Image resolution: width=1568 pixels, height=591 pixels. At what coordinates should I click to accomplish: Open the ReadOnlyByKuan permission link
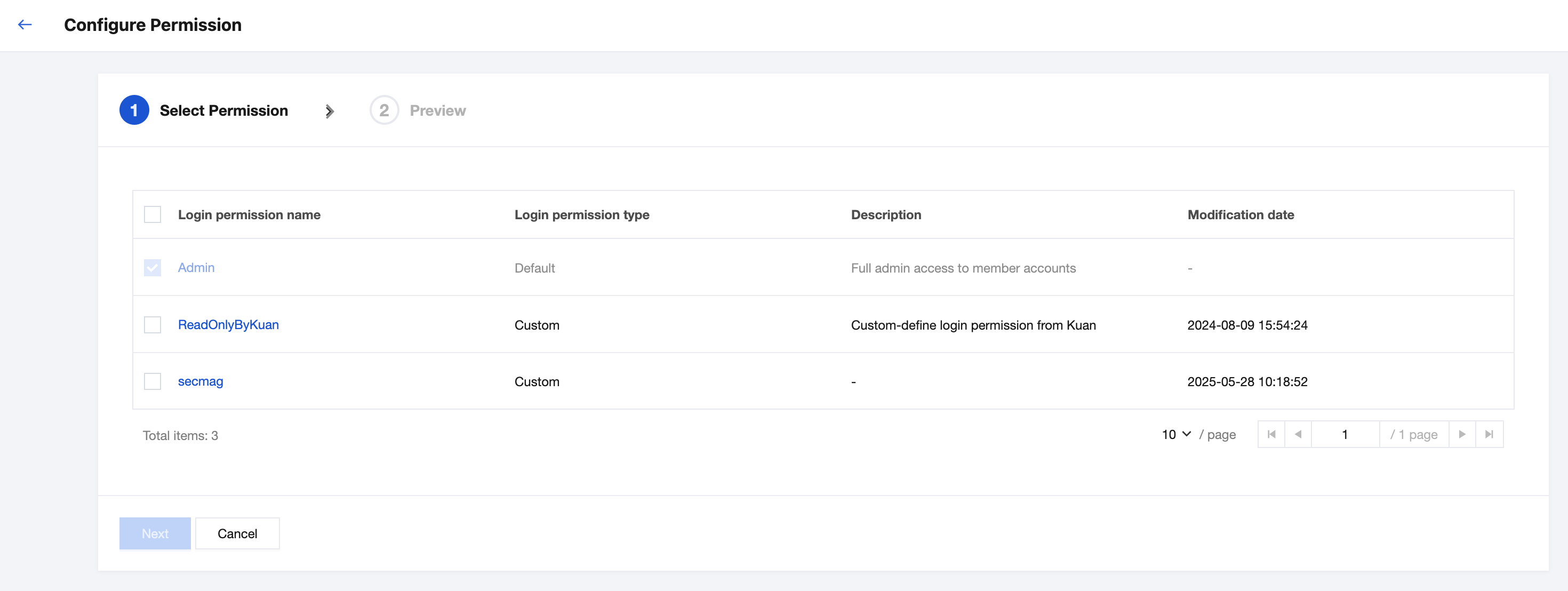228,325
